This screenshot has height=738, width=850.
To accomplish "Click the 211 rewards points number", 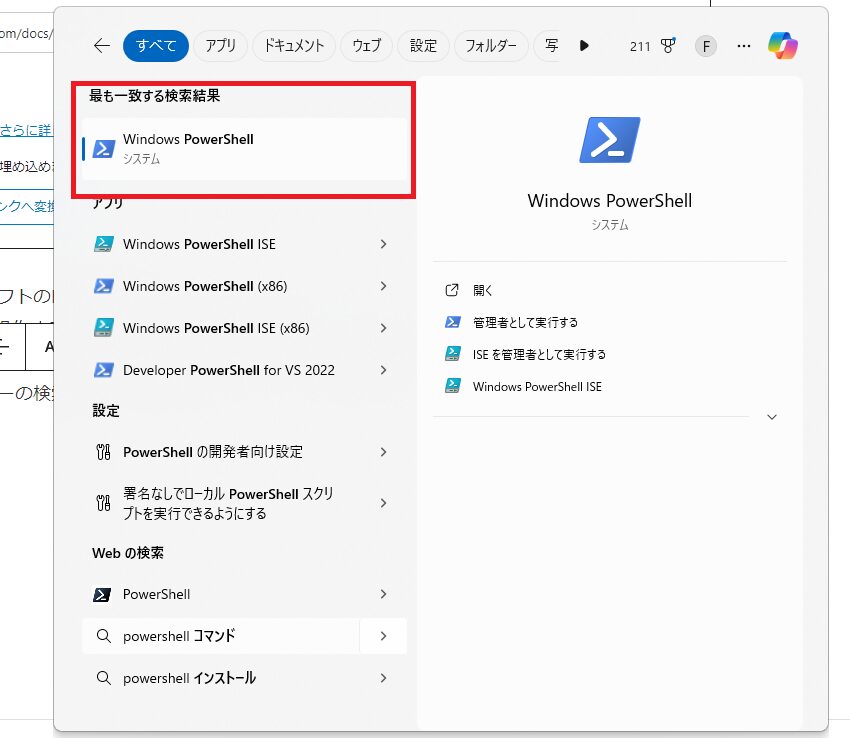I will (x=640, y=47).
